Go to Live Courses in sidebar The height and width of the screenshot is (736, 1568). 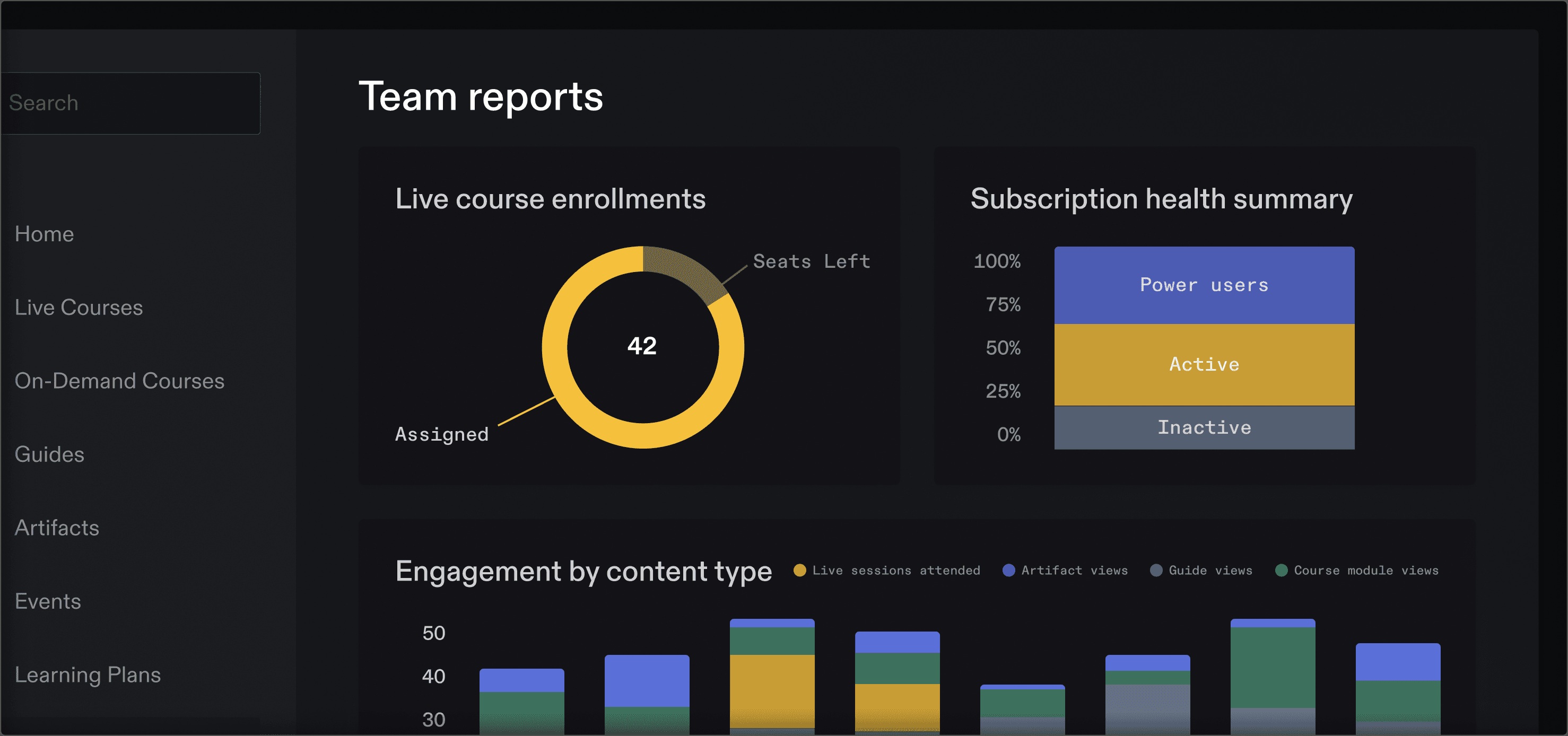tap(79, 308)
